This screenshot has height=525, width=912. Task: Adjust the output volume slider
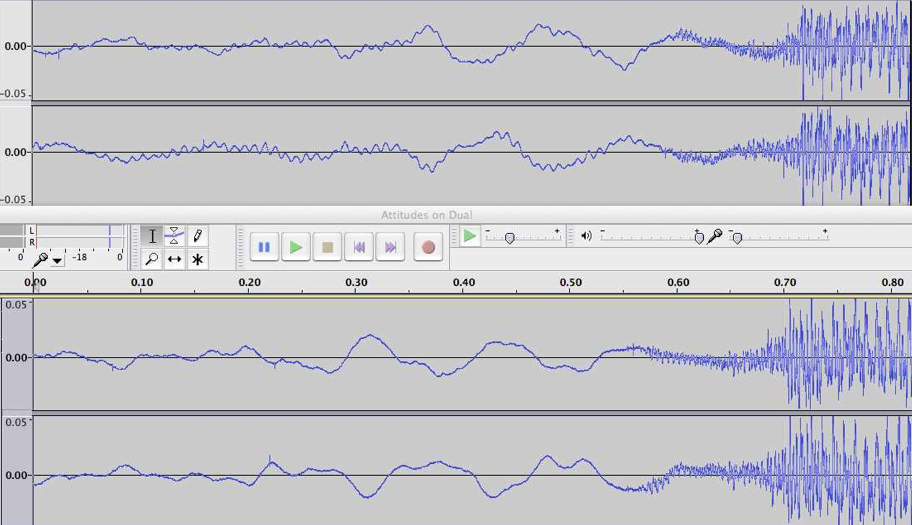pos(650,236)
